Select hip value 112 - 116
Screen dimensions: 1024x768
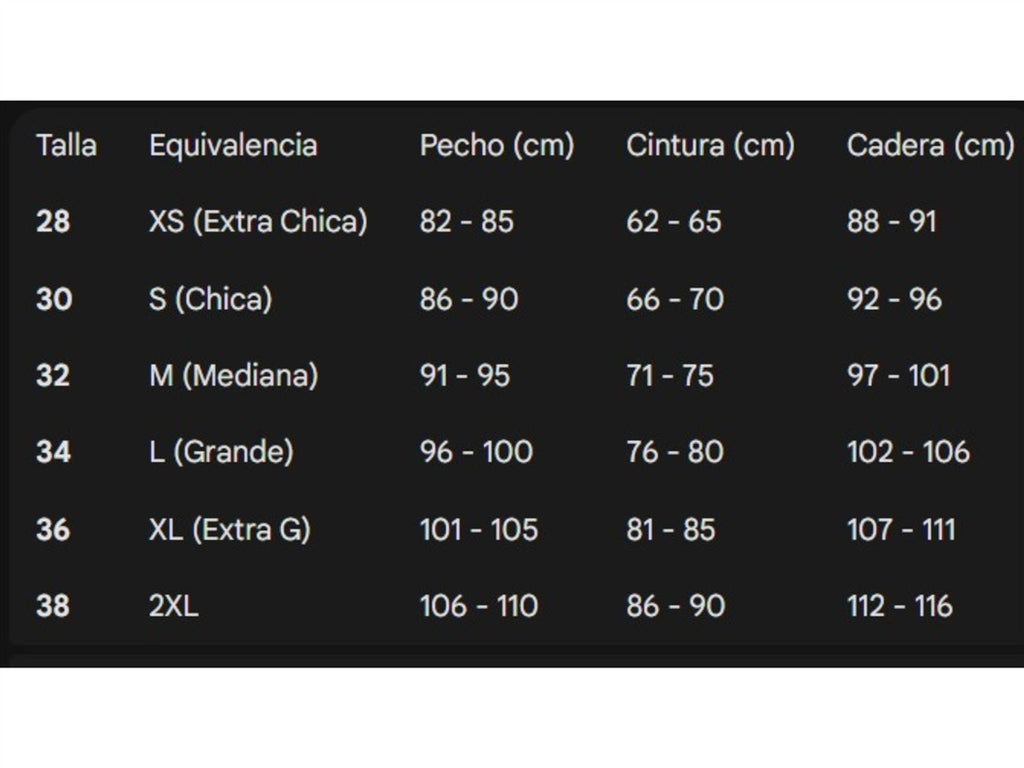tap(900, 606)
